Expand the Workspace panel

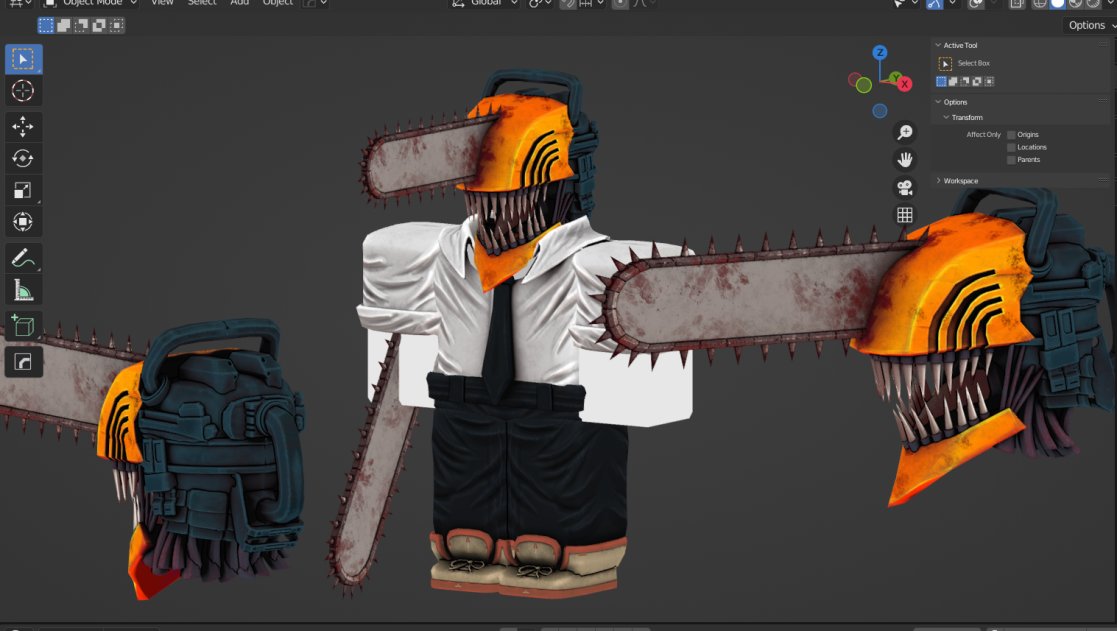tap(938, 181)
